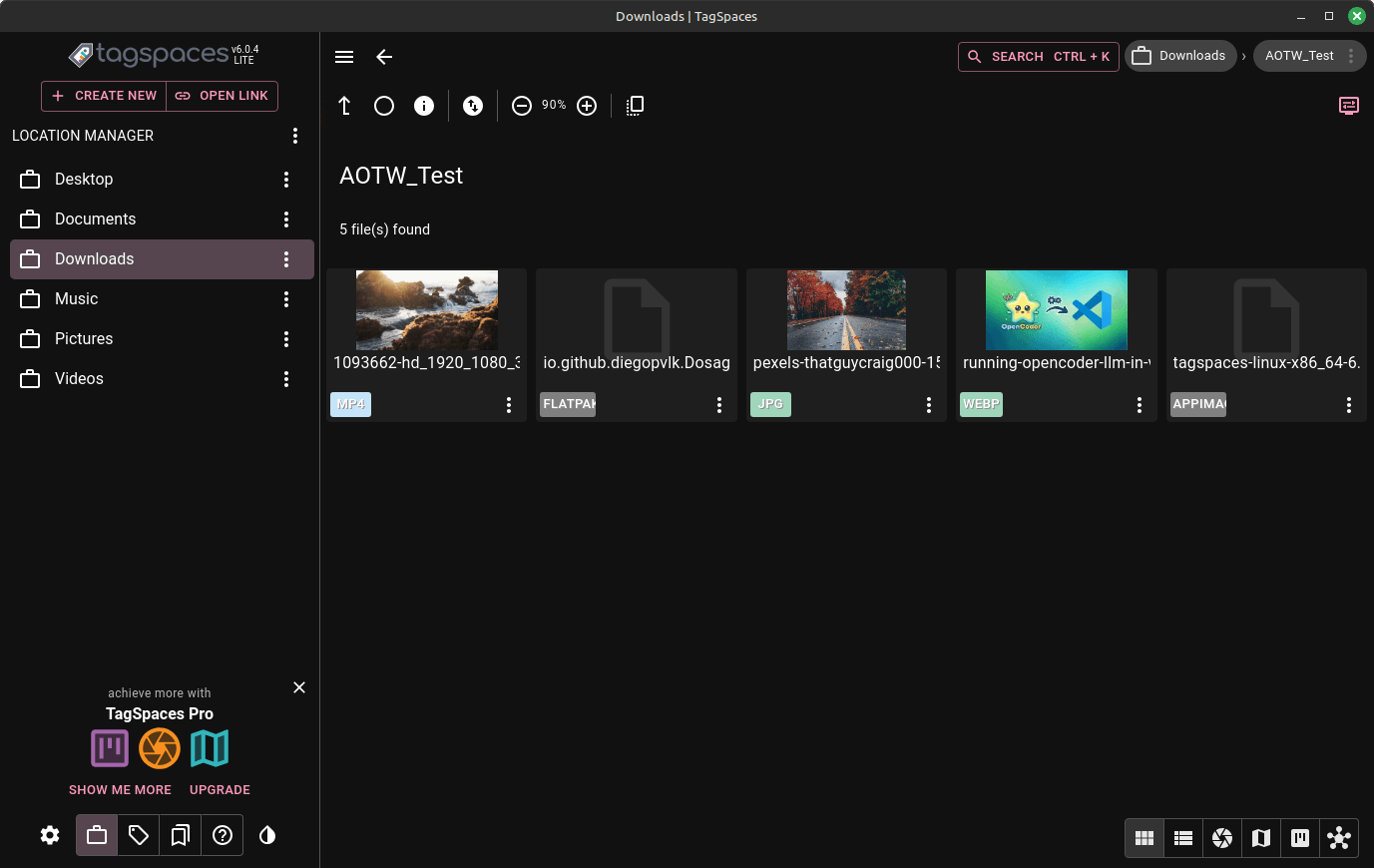This screenshot has width=1374, height=868.
Task: Open the Location Manager three-dot menu
Action: (x=295, y=136)
